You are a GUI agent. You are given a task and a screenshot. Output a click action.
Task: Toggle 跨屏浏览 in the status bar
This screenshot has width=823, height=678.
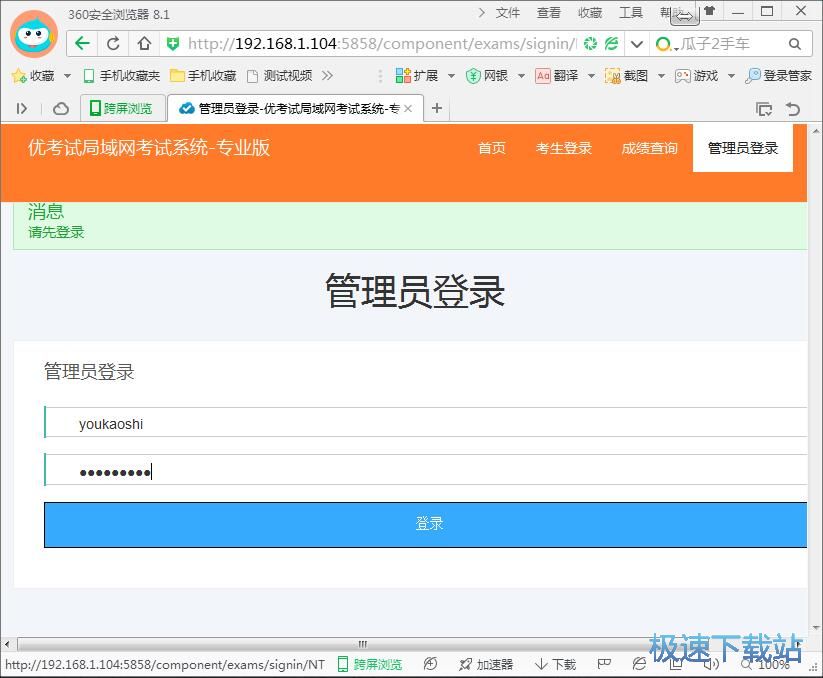pos(370,664)
